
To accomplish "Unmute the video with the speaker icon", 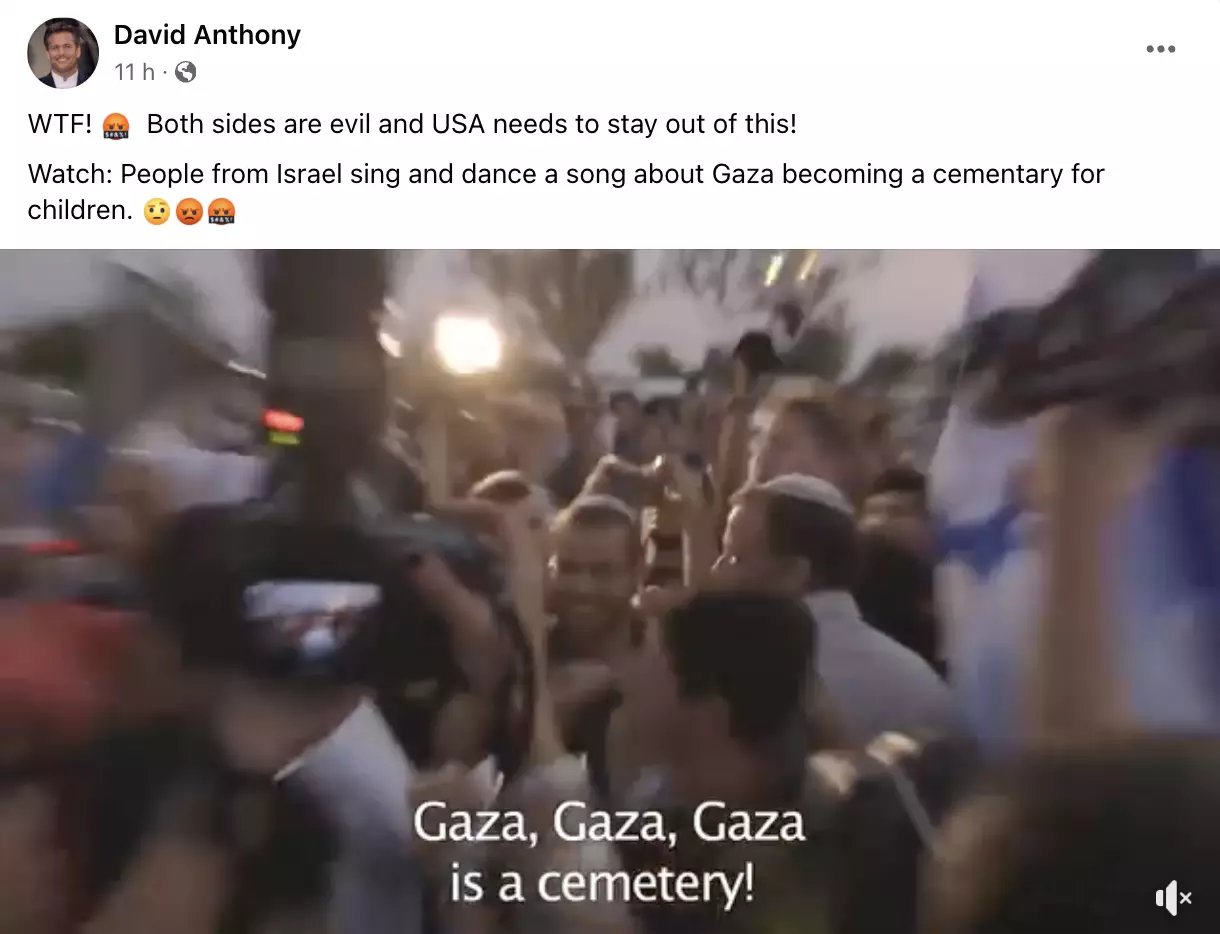I will coord(1173,898).
